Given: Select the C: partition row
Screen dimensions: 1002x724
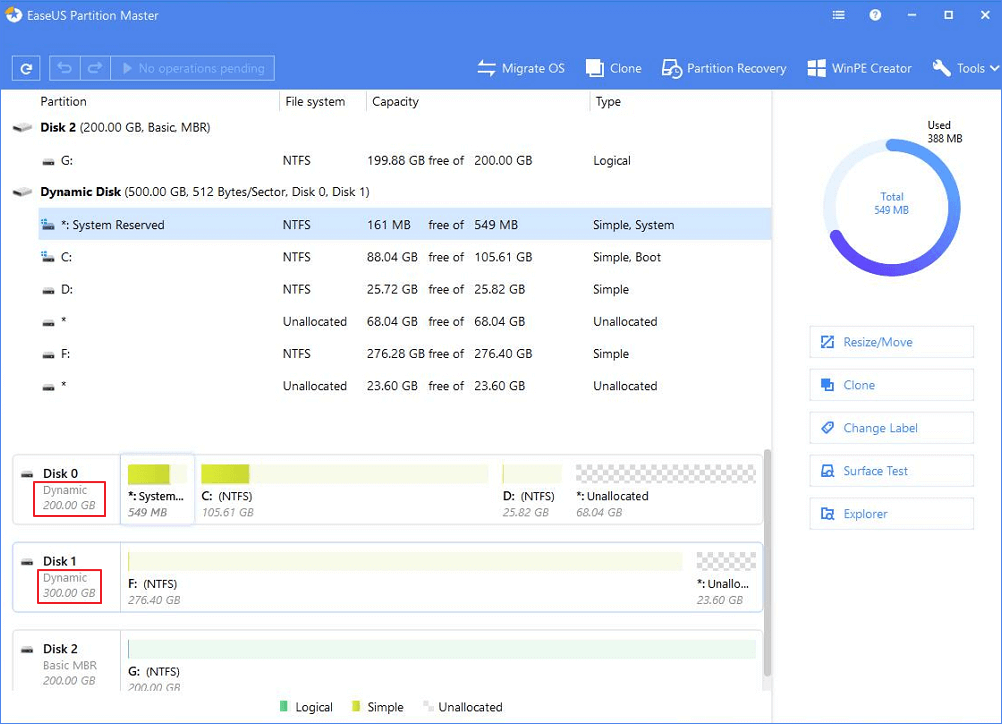Looking at the screenshot, I should 405,257.
